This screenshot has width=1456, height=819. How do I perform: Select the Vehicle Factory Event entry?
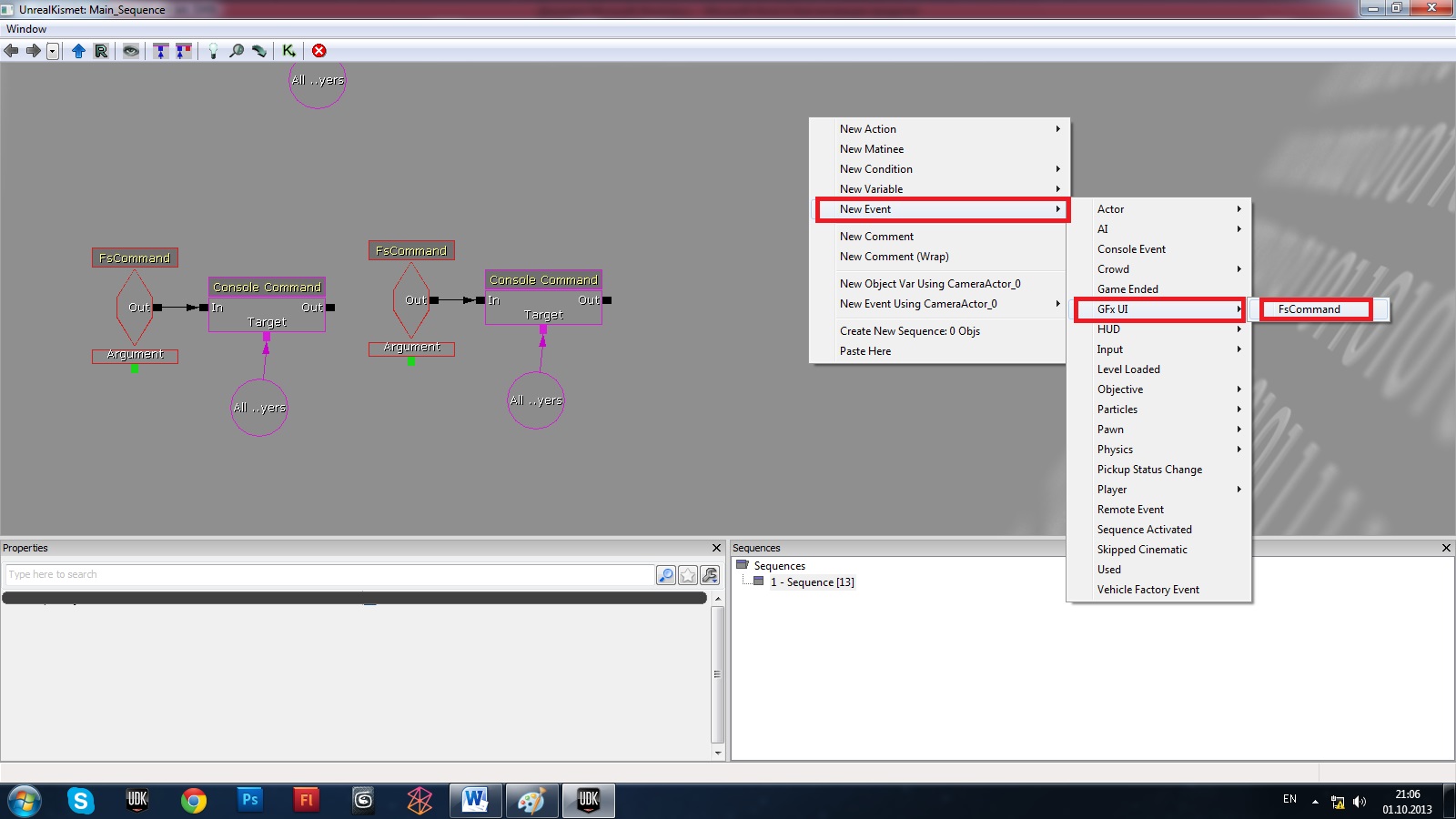point(1159,590)
